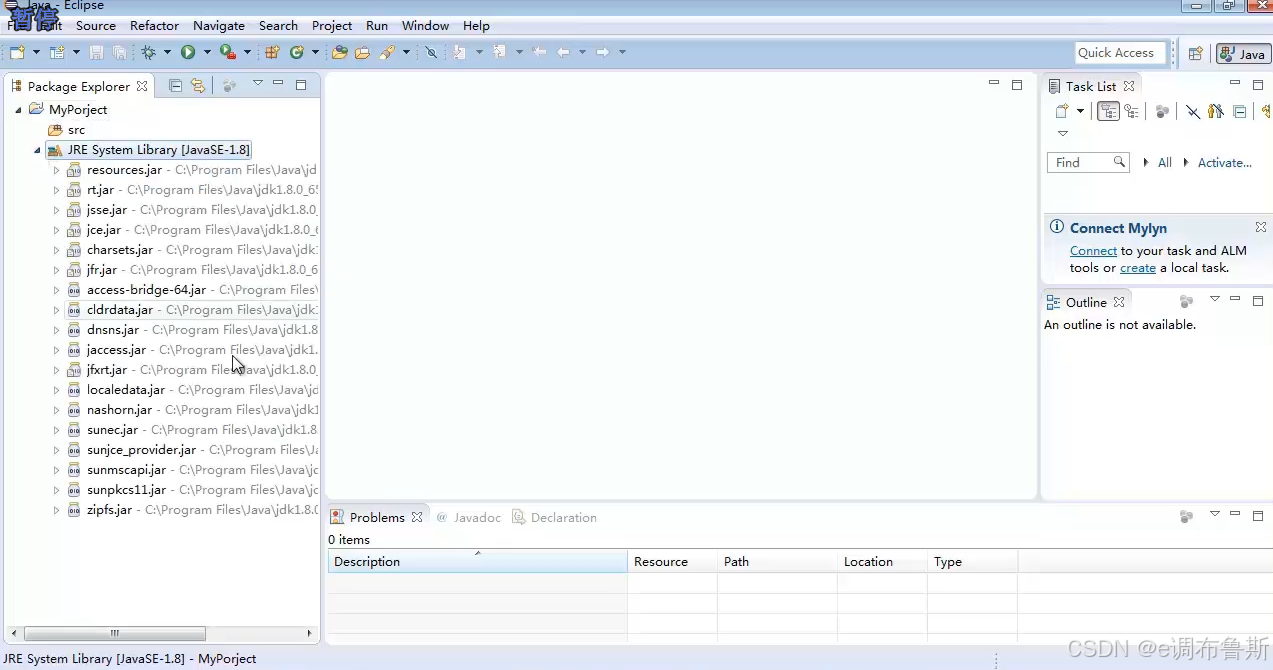Click the green Run button
This screenshot has height=670, width=1273.
[188, 52]
